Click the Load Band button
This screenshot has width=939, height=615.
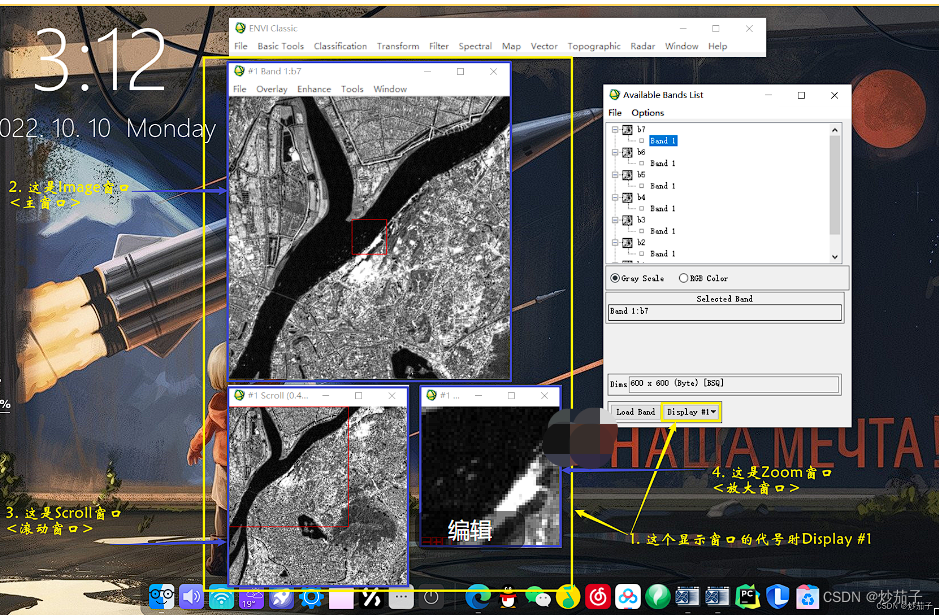[635, 412]
